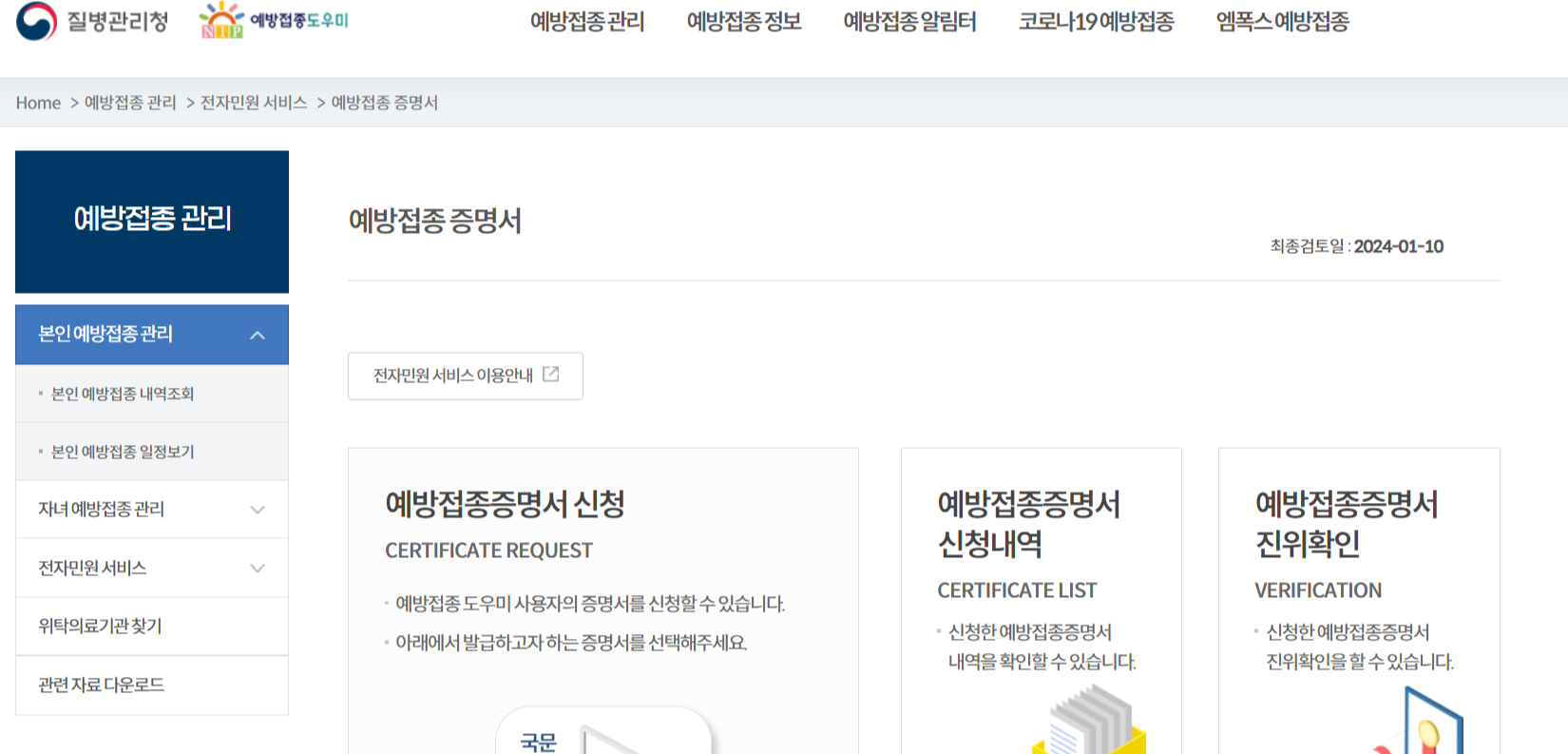Click the 예방접종도우미 NIP logo

click(x=275, y=20)
